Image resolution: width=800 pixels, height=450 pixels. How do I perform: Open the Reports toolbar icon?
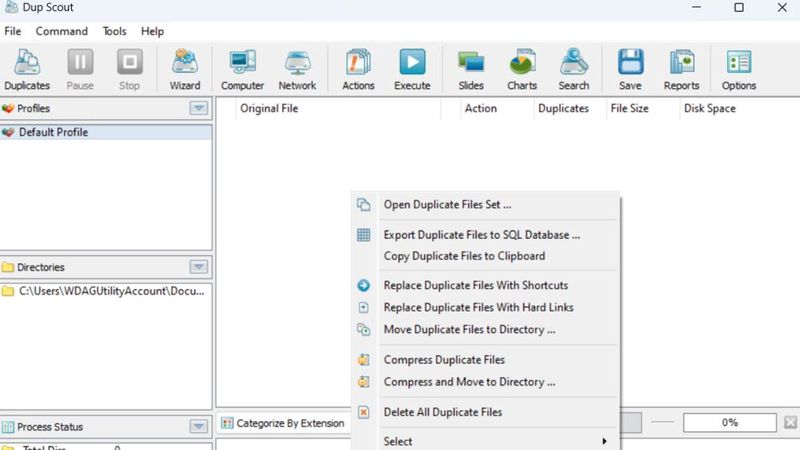(x=681, y=68)
